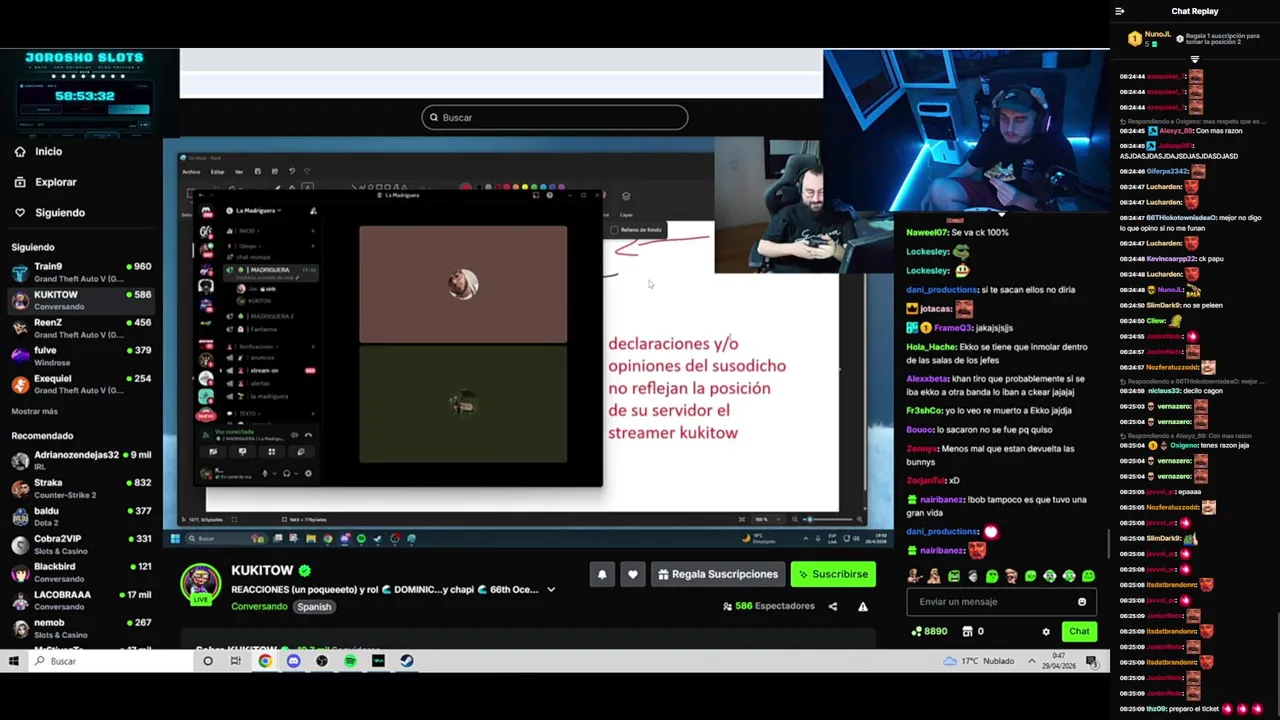The image size is (1280, 720).
Task: Open Spotify from taskbar
Action: tap(350, 661)
